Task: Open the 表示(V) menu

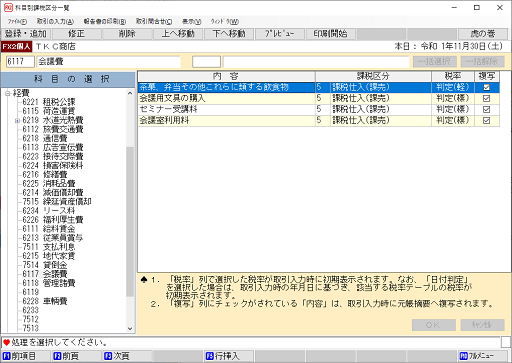Action: [x=192, y=22]
